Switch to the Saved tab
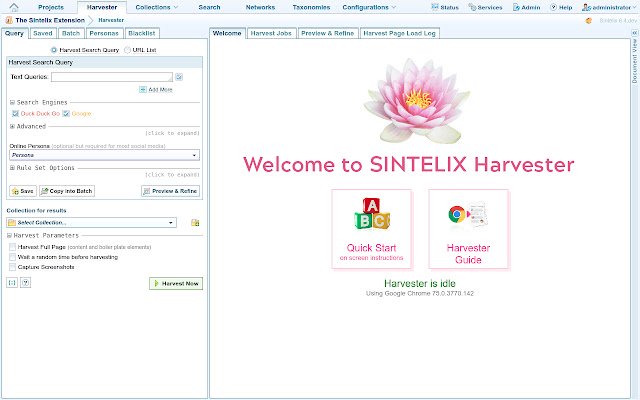640x400 pixels. pyautogui.click(x=43, y=33)
